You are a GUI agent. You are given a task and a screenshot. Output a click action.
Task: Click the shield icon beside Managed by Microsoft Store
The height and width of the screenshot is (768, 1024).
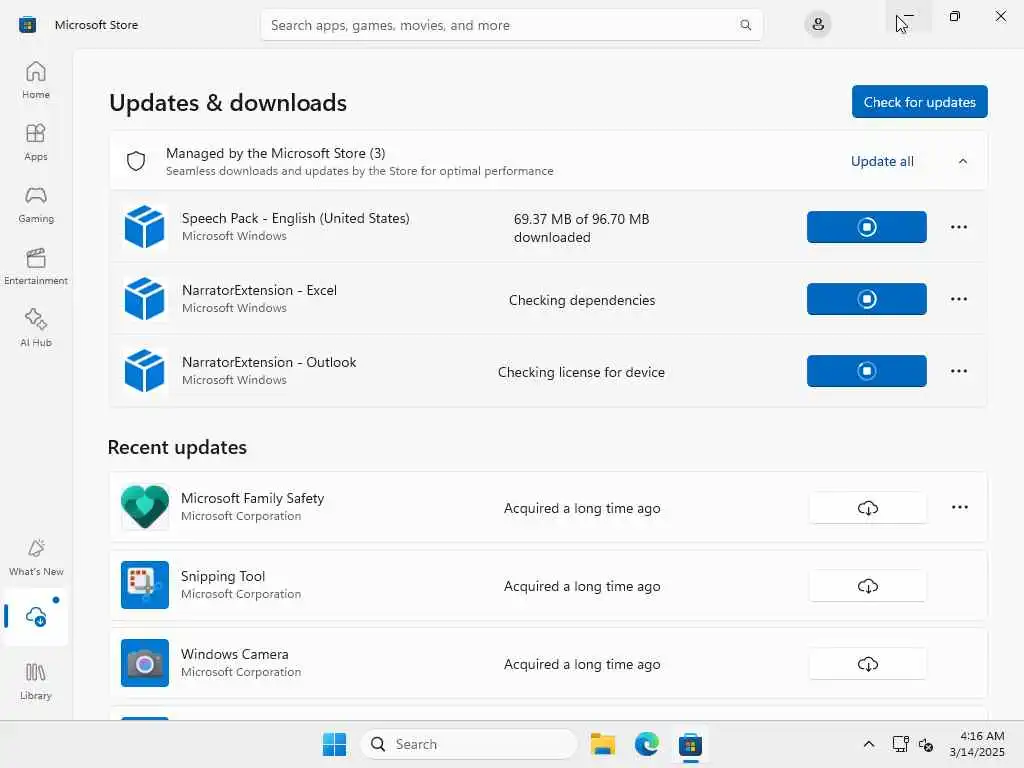click(136, 161)
